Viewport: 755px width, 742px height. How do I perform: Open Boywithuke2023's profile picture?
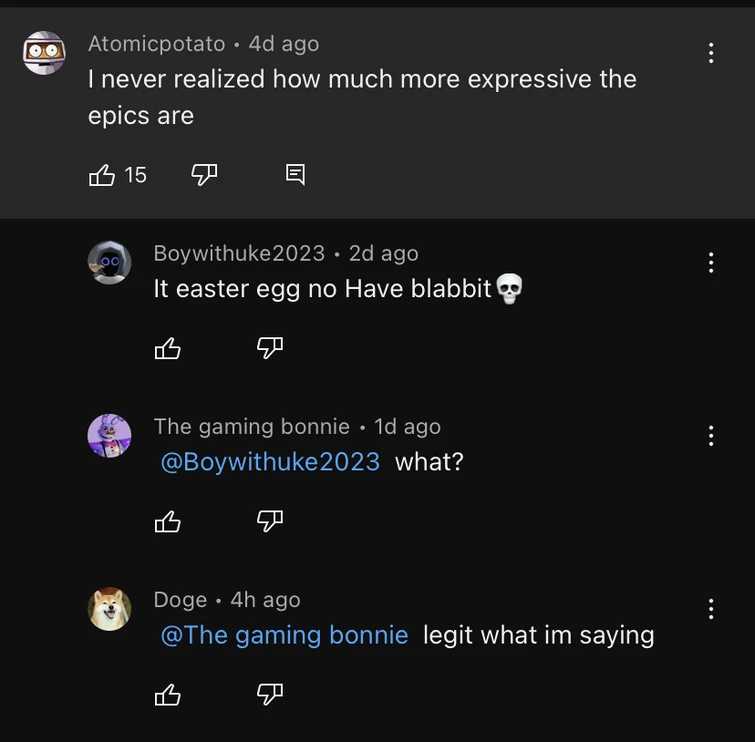(109, 263)
